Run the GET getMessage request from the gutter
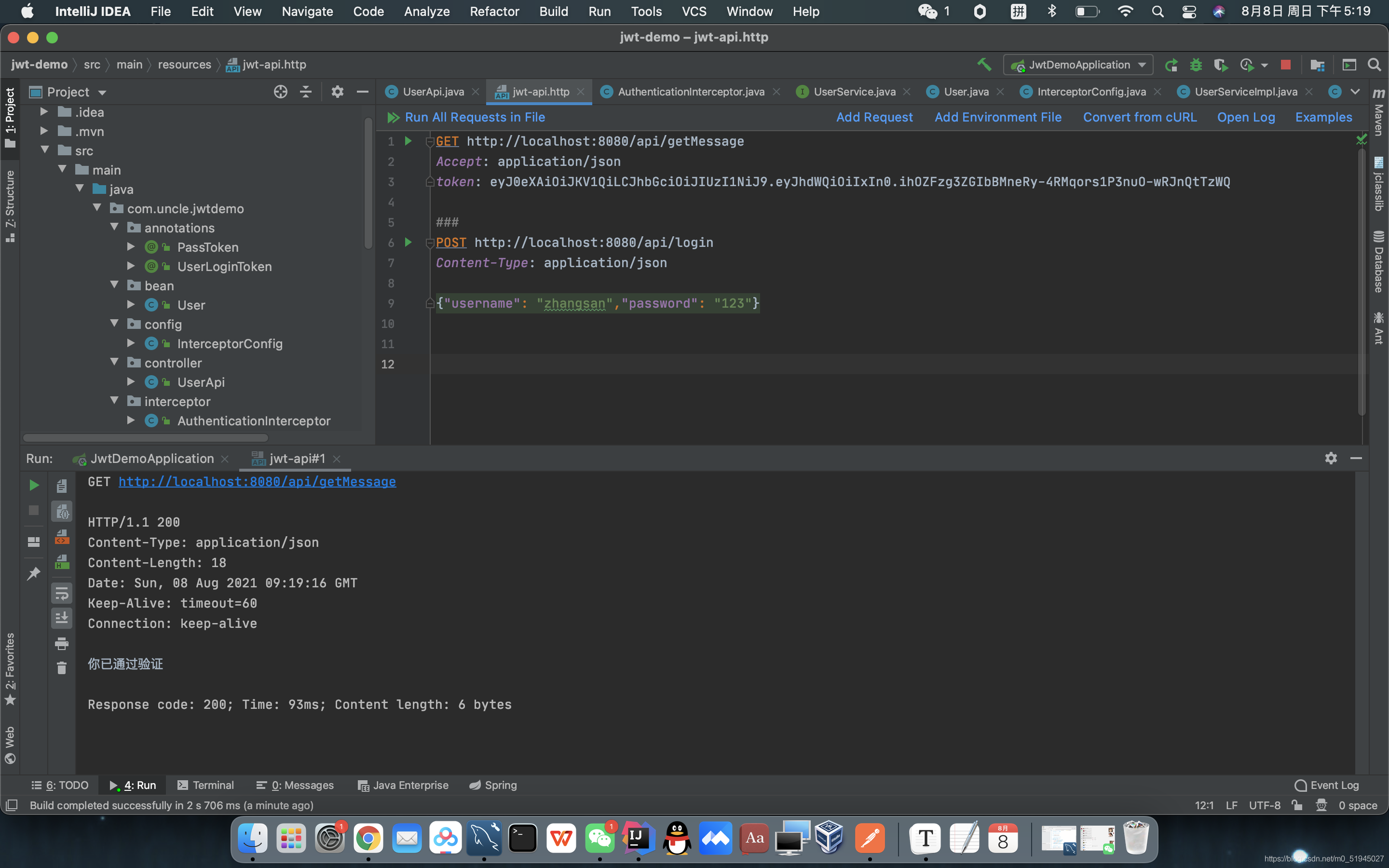Viewport: 1389px width, 868px height. 408,141
